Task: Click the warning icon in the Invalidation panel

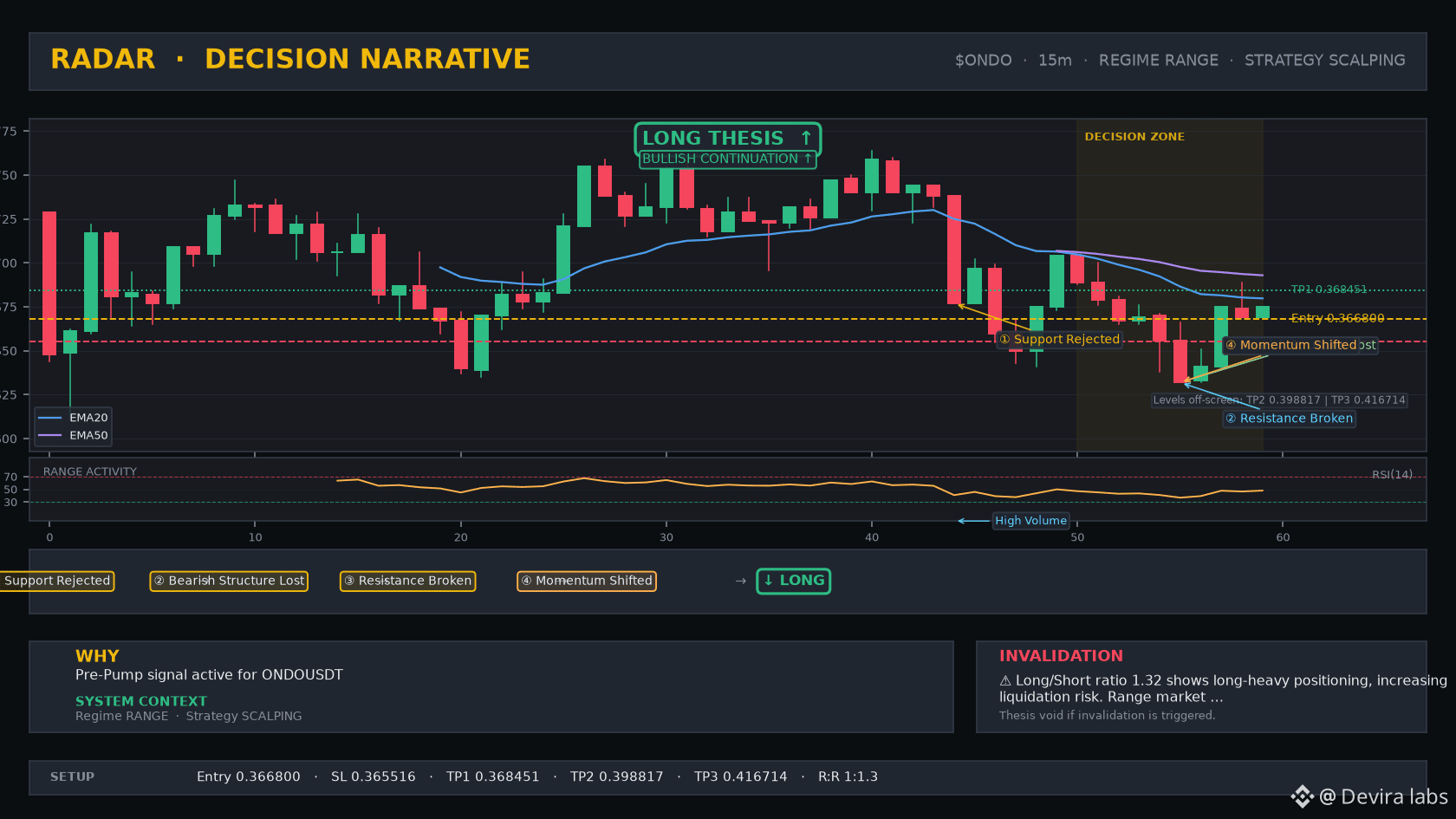Action: click(1005, 681)
